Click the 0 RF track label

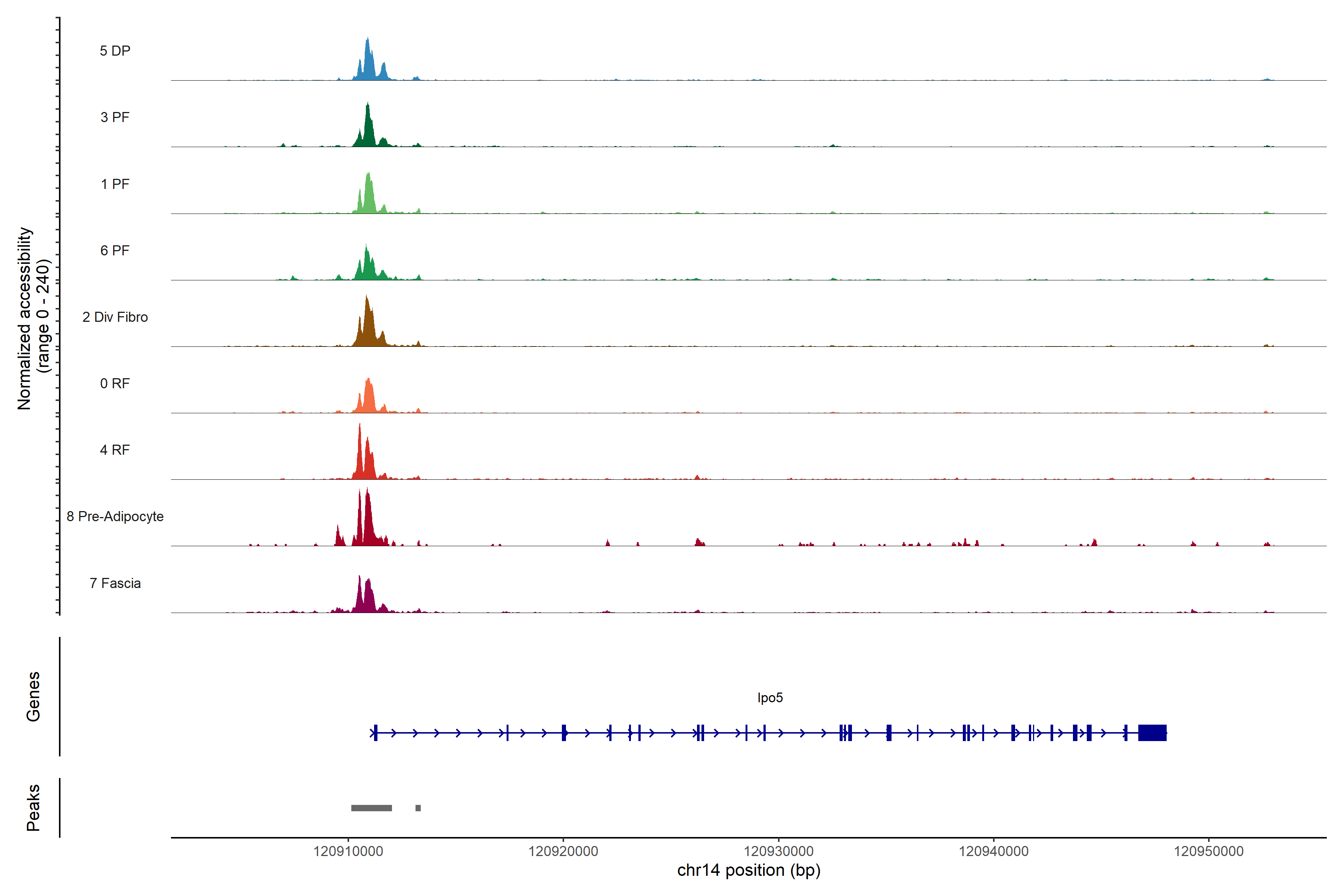(115, 383)
